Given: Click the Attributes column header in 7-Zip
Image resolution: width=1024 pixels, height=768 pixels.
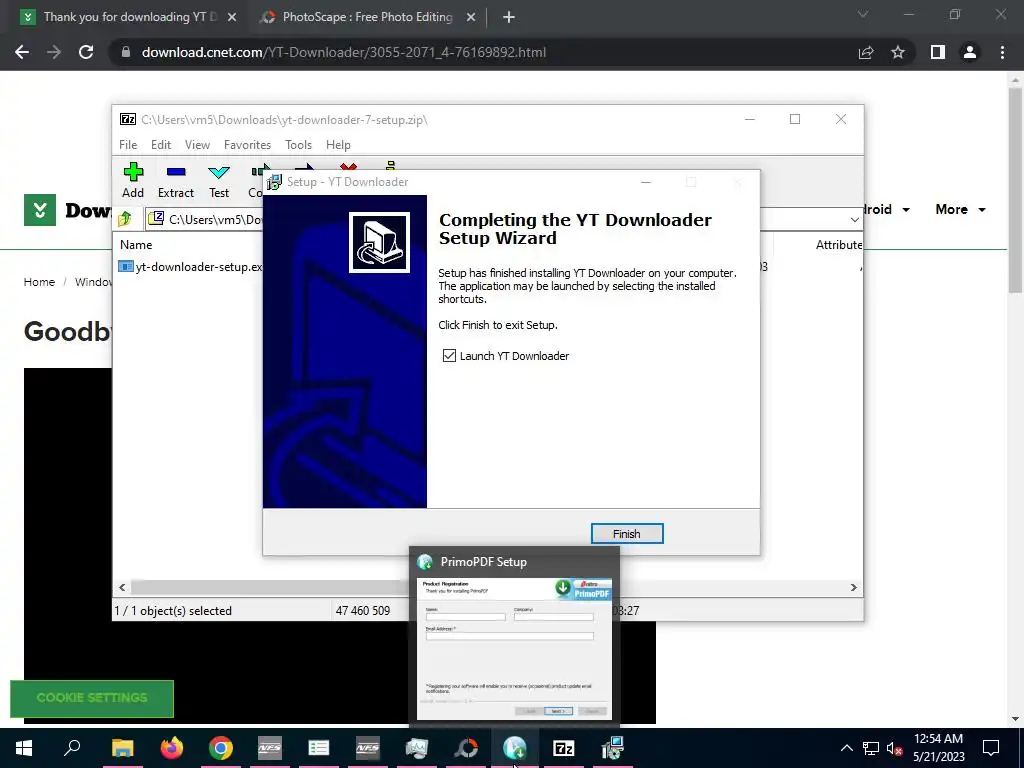Looking at the screenshot, I should [x=839, y=245].
